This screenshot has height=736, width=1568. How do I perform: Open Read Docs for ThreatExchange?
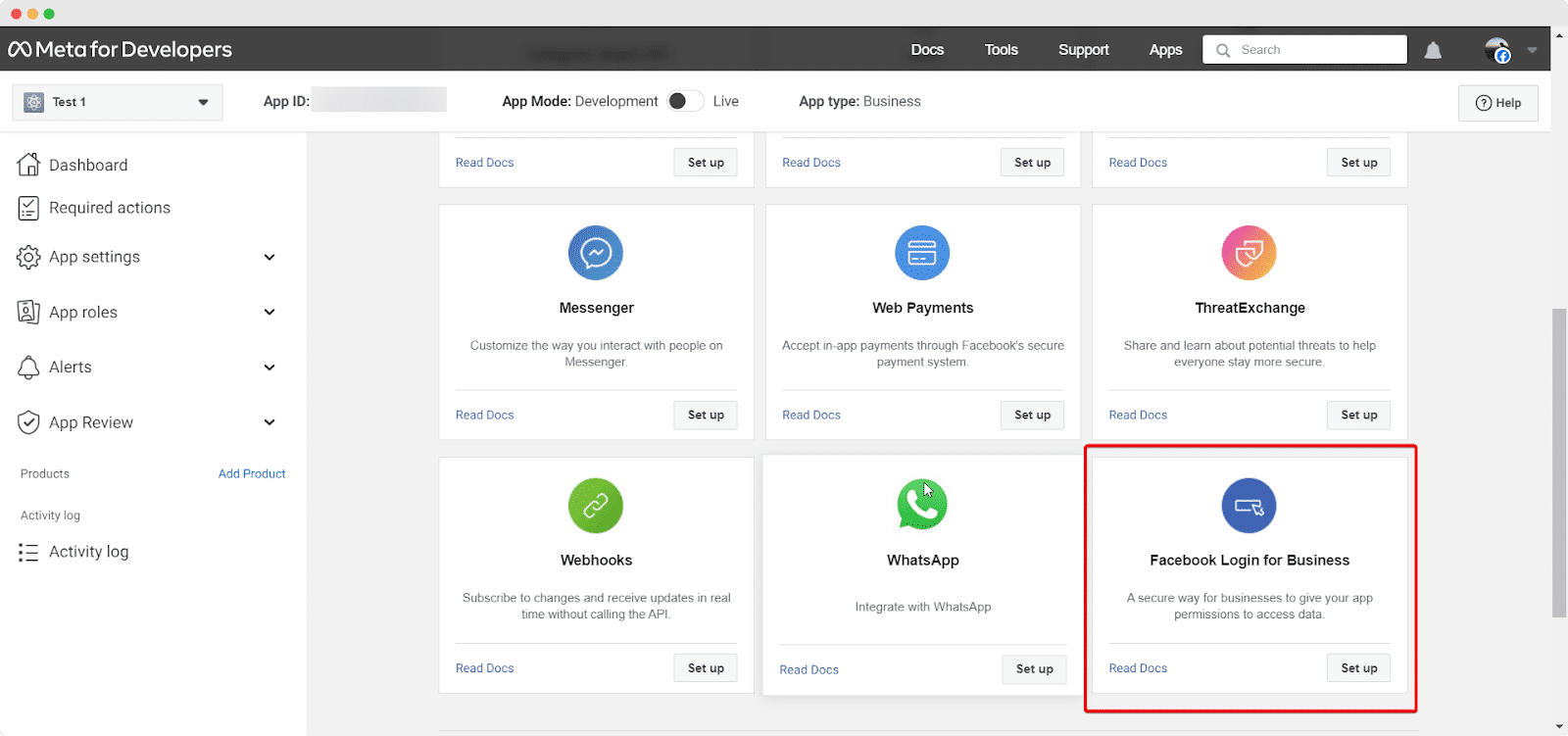click(x=1138, y=416)
